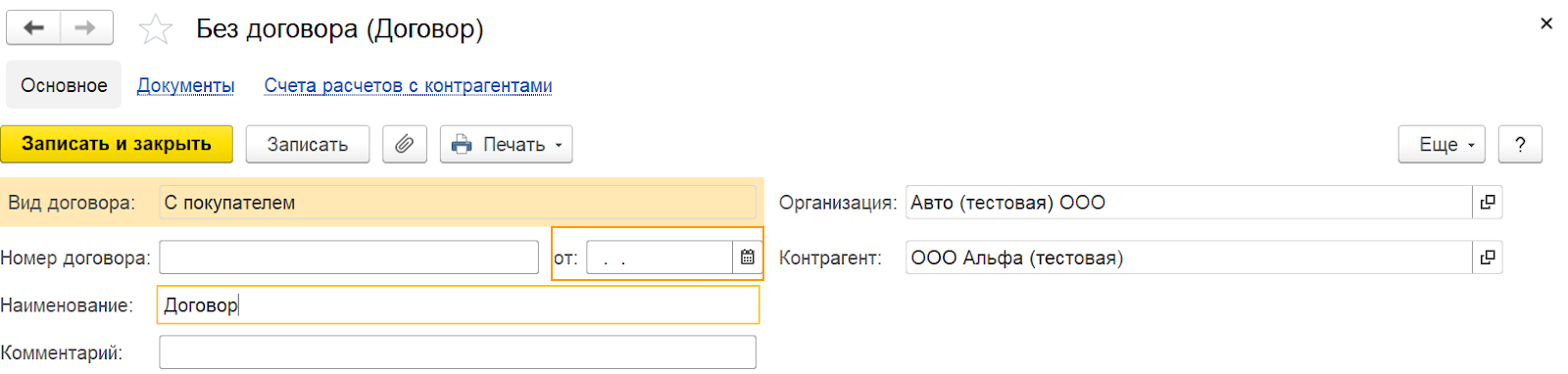The width and height of the screenshot is (1568, 374).
Task: Click the question mark help button
Action: [1520, 144]
